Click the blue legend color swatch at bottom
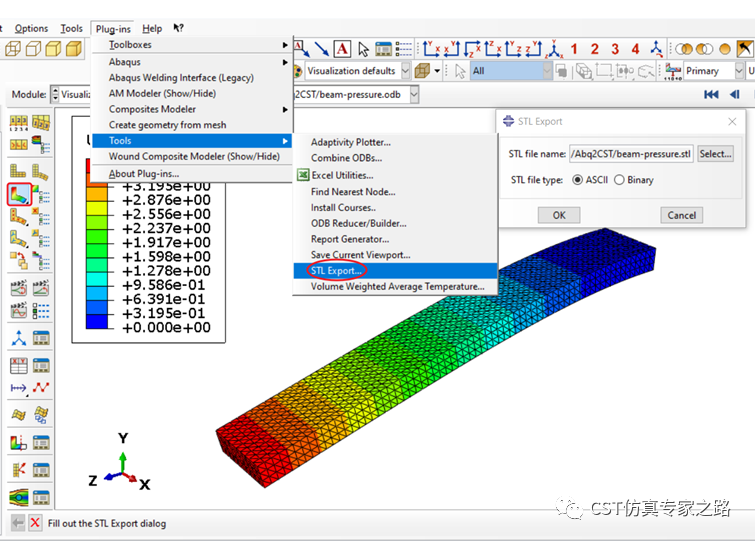This screenshot has width=755, height=541. 96,321
